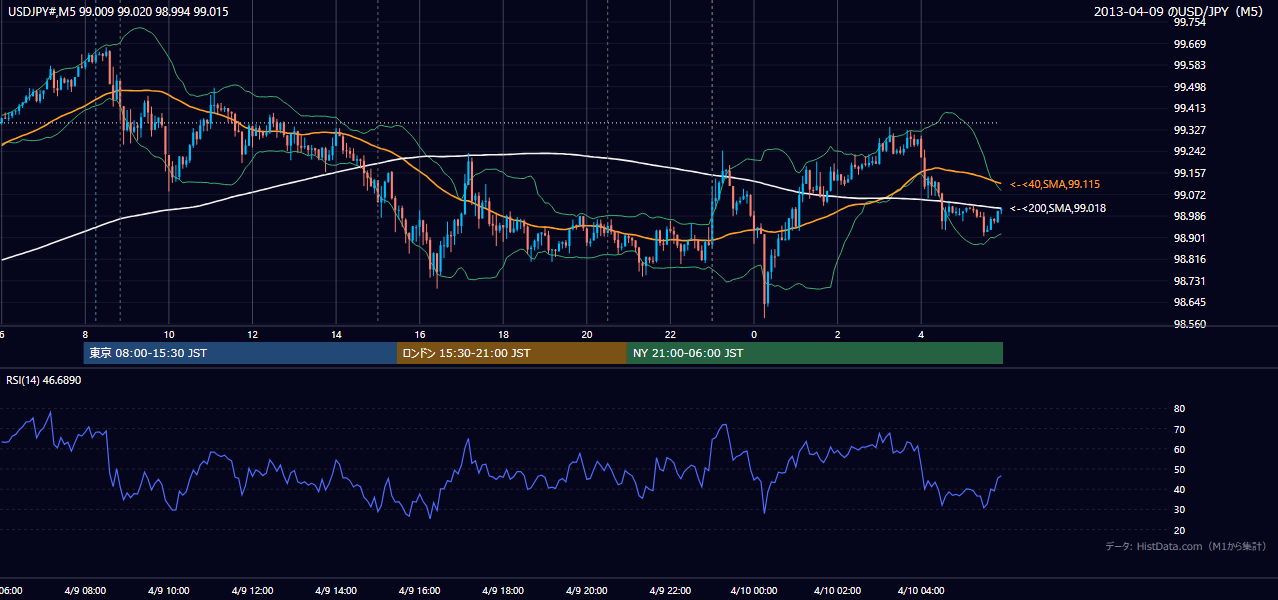Viewport: 1278px width, 600px height.
Task: Click the 4/9 20:00 date label
Action: click(587, 591)
